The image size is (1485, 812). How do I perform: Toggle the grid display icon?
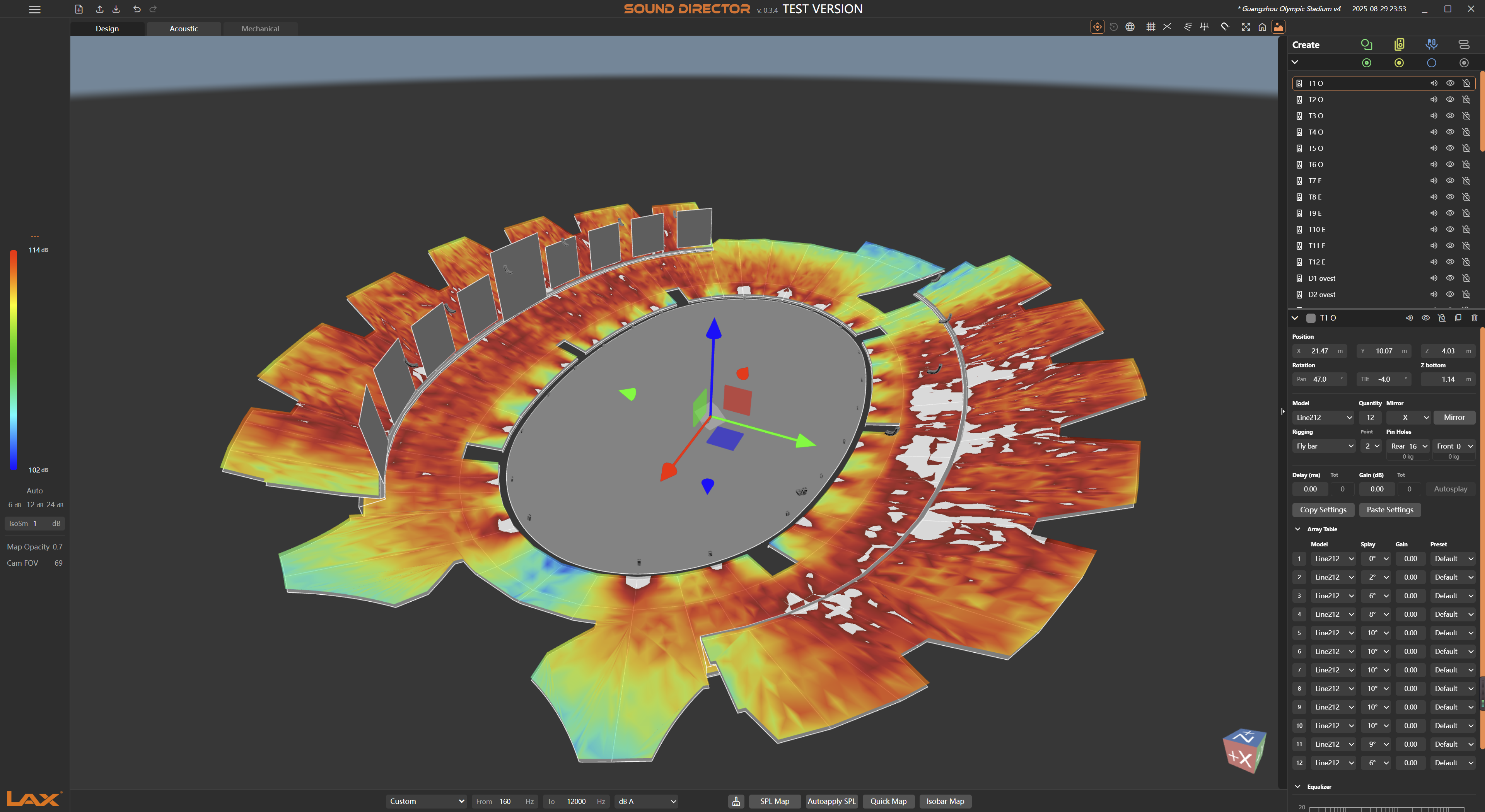click(1150, 27)
